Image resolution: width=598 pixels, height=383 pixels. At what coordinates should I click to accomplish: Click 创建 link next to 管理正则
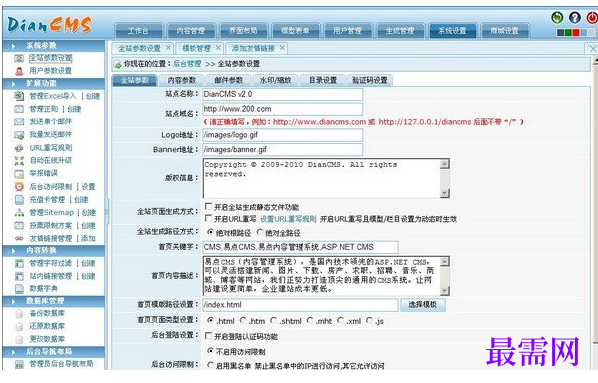[74, 109]
